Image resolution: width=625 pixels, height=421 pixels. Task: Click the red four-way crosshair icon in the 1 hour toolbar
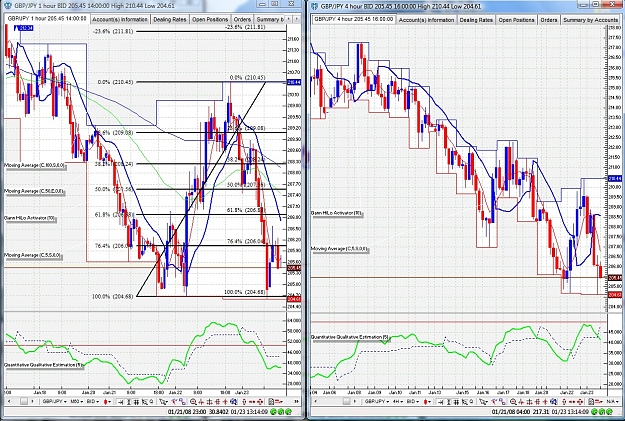point(259,401)
